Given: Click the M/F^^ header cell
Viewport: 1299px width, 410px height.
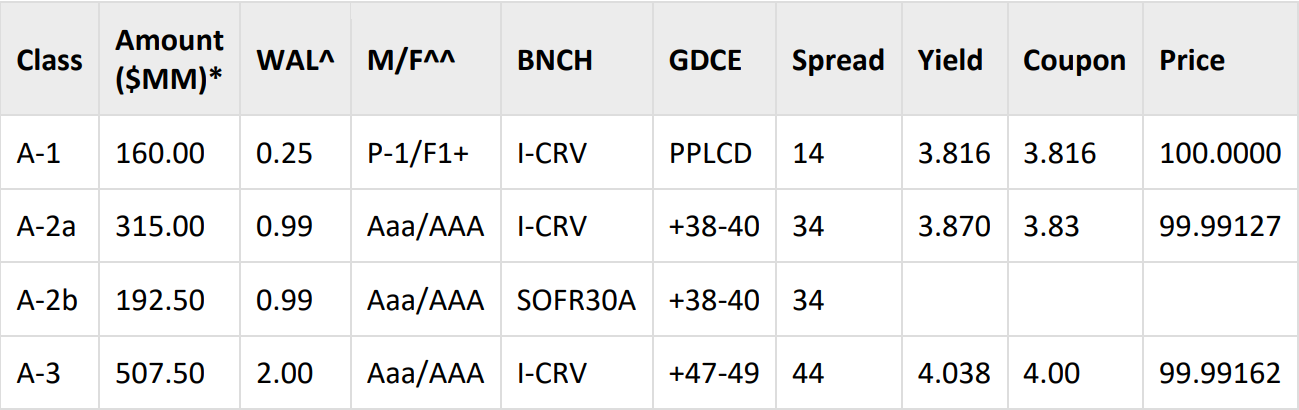Looking at the screenshot, I should click(x=413, y=61).
